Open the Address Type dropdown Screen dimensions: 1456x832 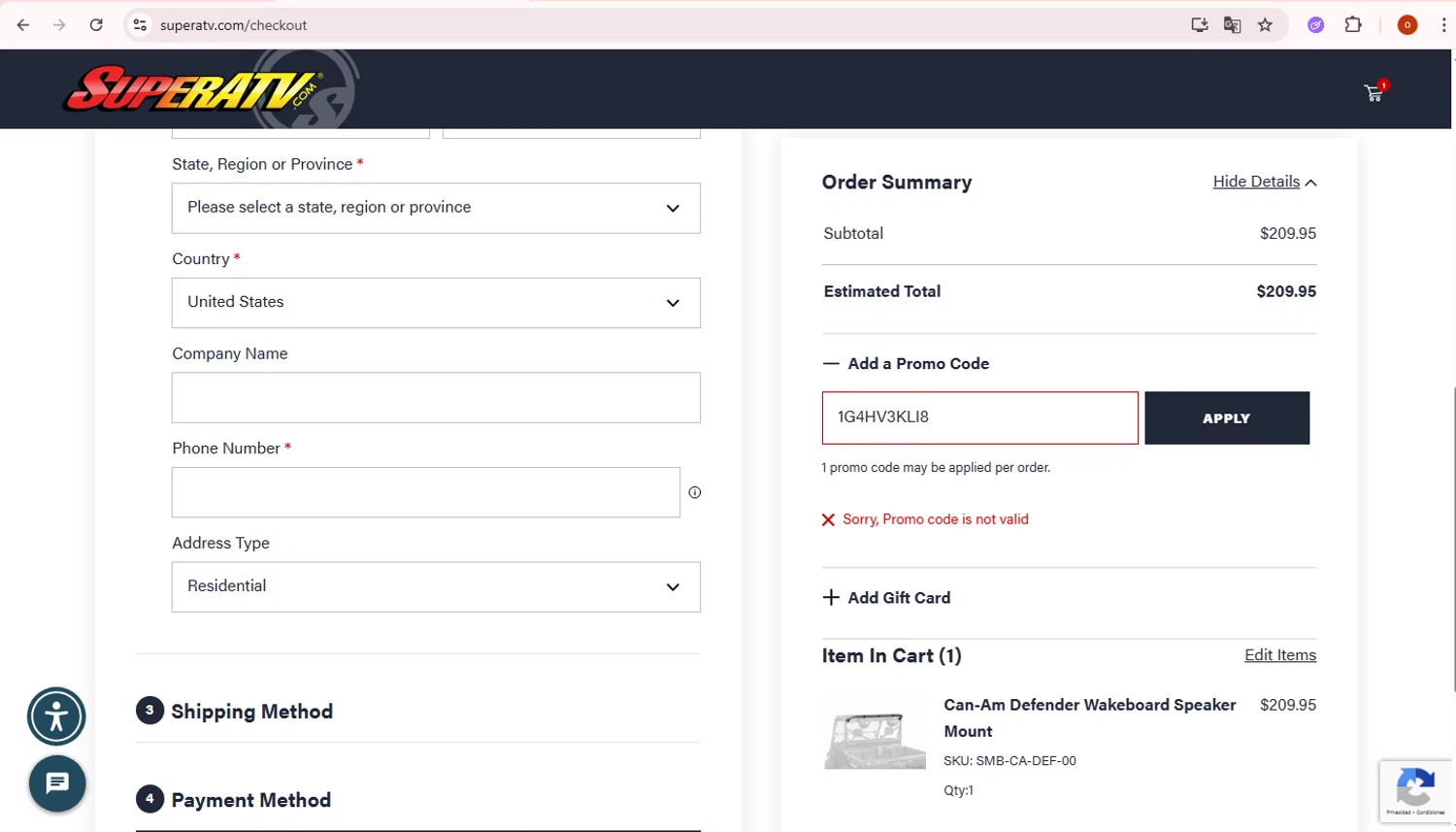tap(436, 587)
